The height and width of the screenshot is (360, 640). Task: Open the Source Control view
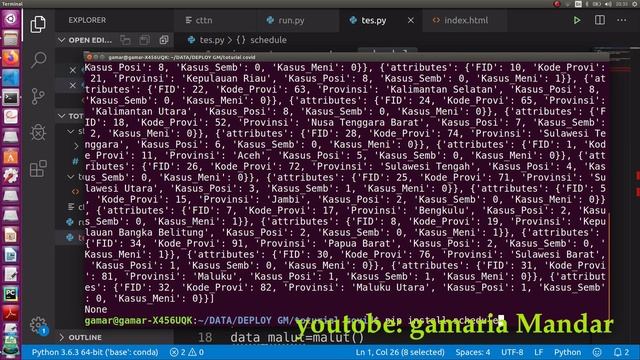pyautogui.click(x=38, y=96)
